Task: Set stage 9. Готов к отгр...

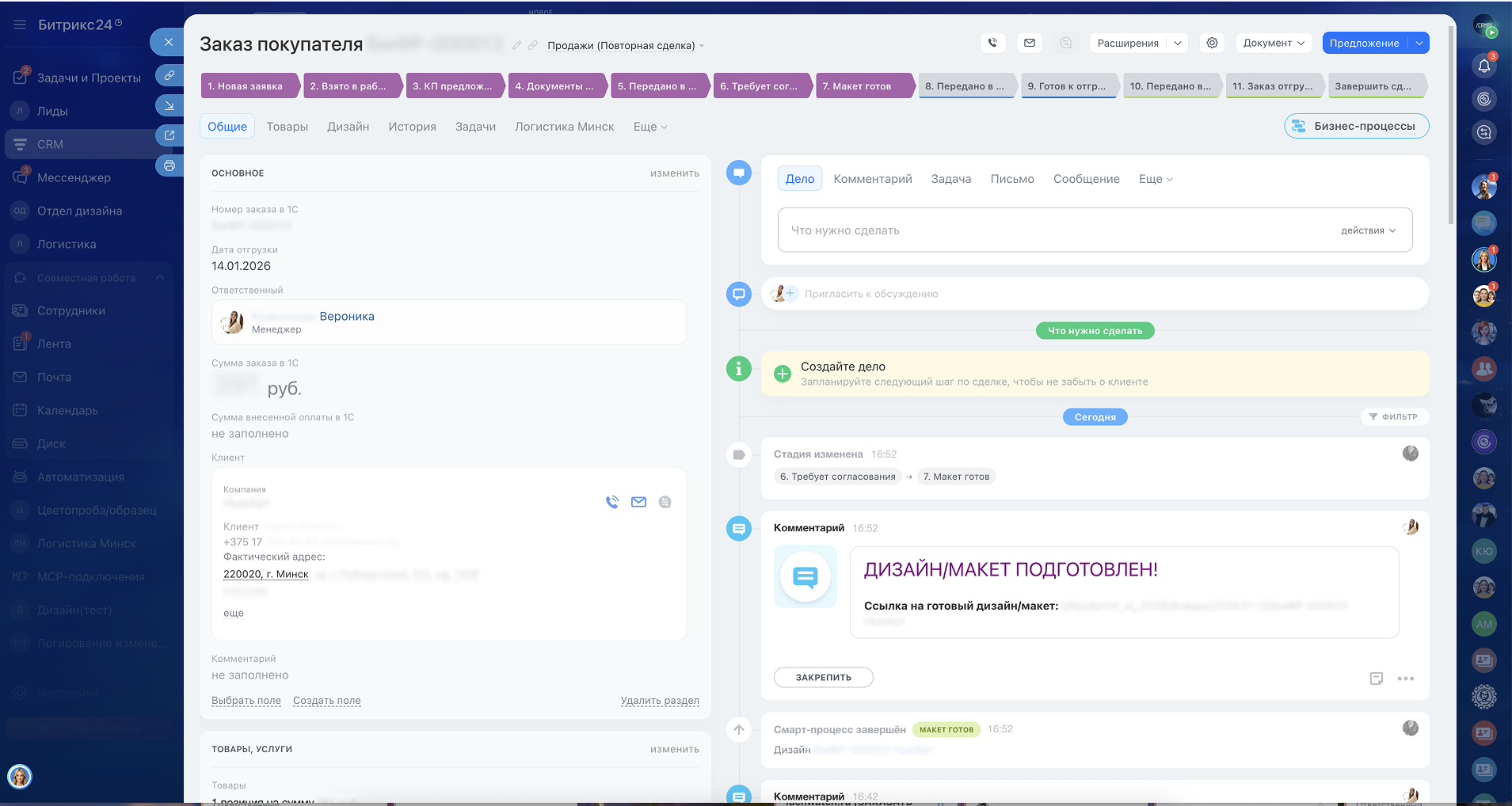Action: click(1069, 86)
